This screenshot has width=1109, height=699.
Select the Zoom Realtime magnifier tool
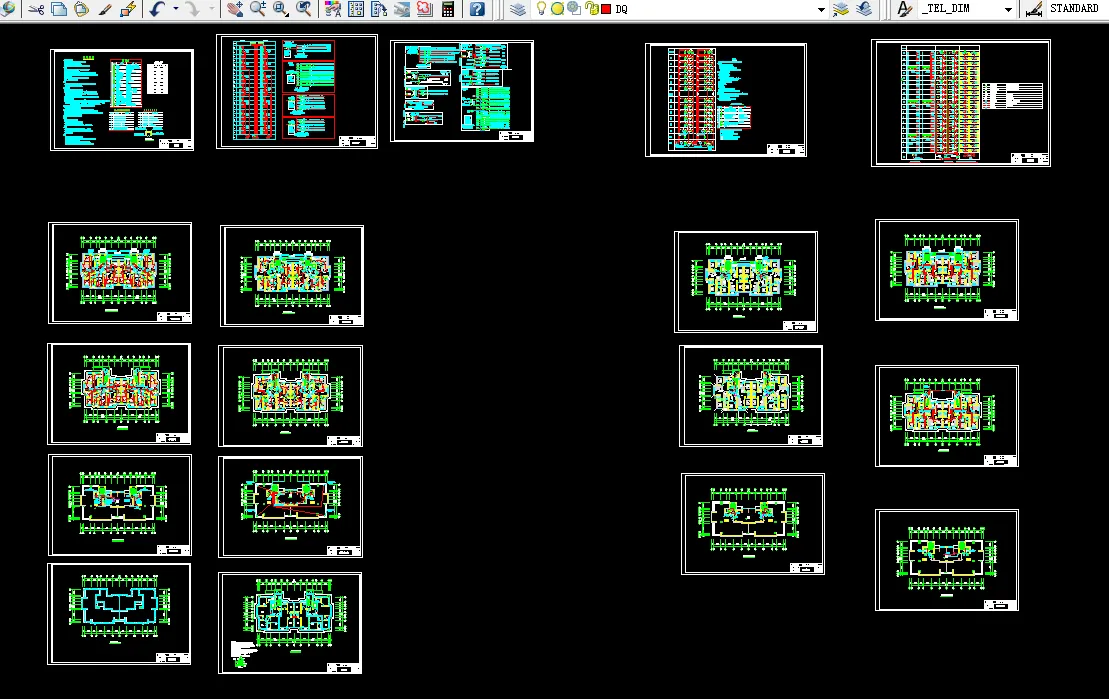click(258, 9)
